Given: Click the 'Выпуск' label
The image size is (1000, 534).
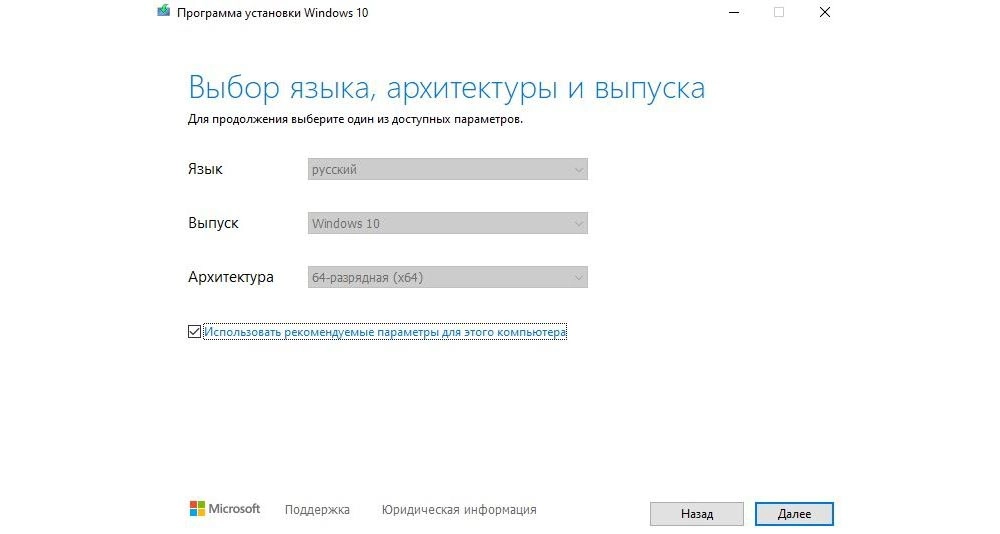Looking at the screenshot, I should pos(213,223).
